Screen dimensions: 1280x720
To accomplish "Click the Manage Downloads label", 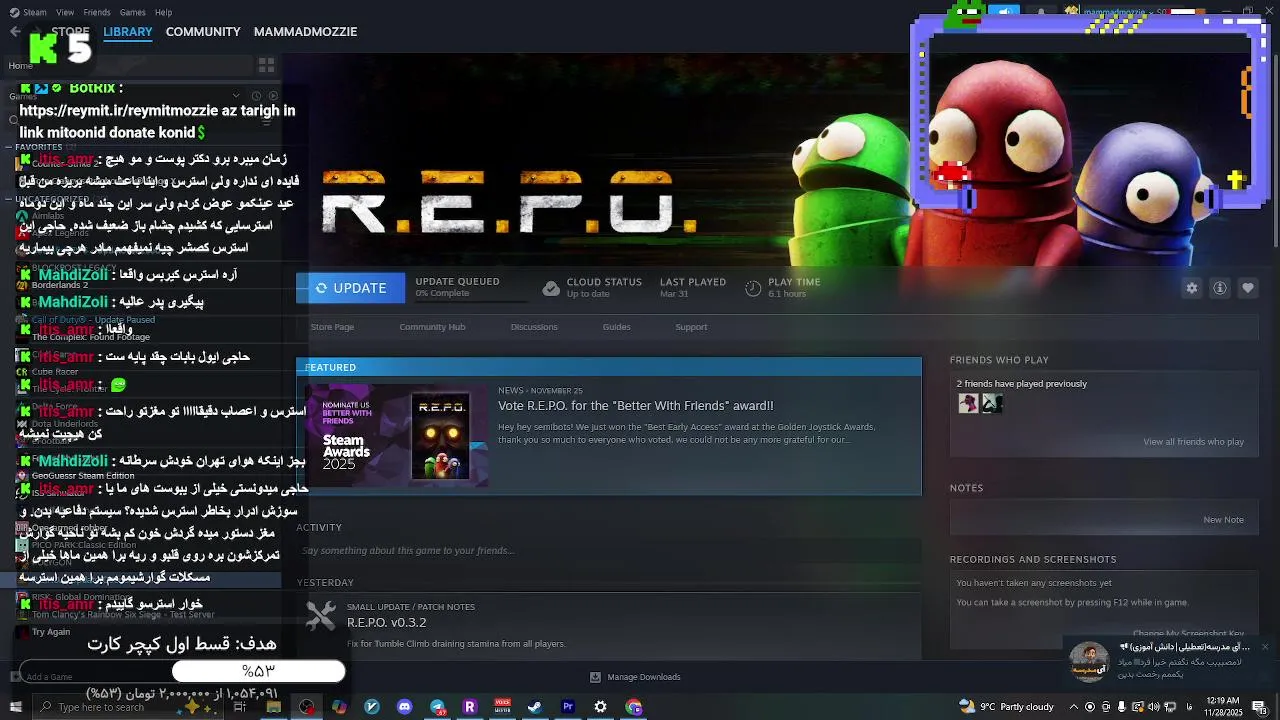I will [x=644, y=677].
